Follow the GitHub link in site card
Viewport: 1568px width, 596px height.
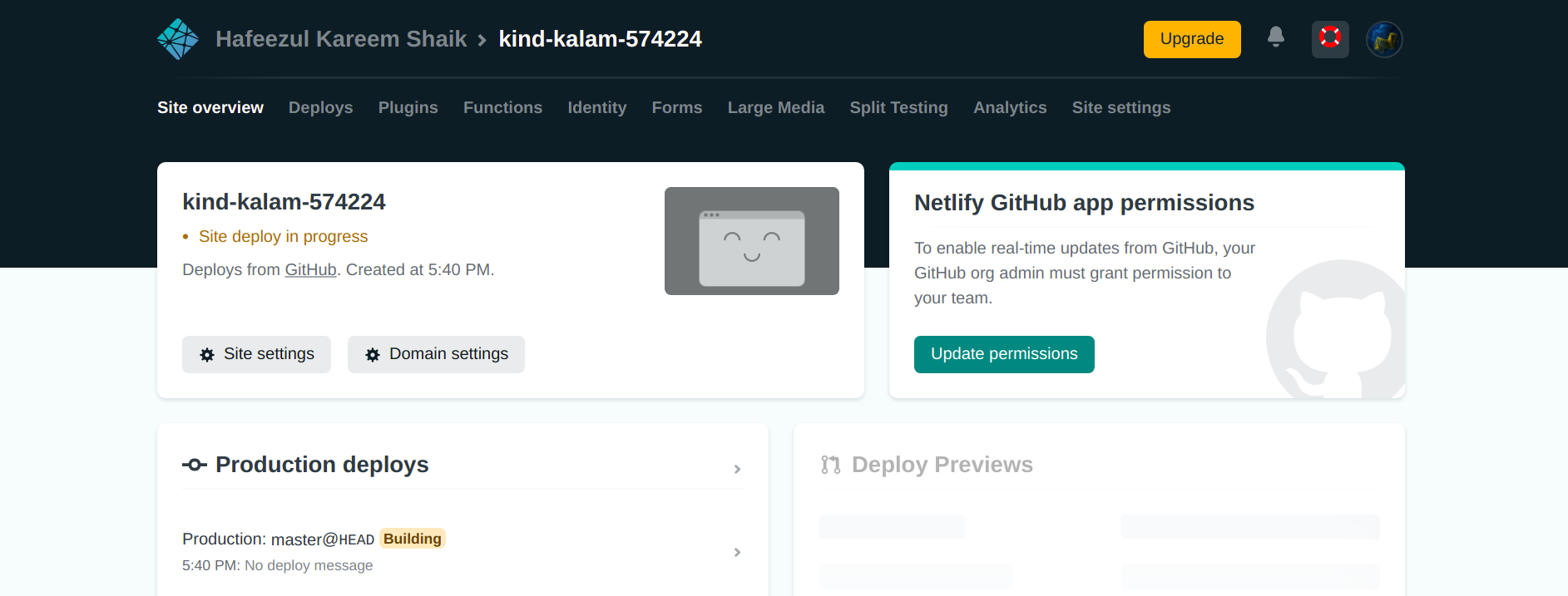(310, 269)
